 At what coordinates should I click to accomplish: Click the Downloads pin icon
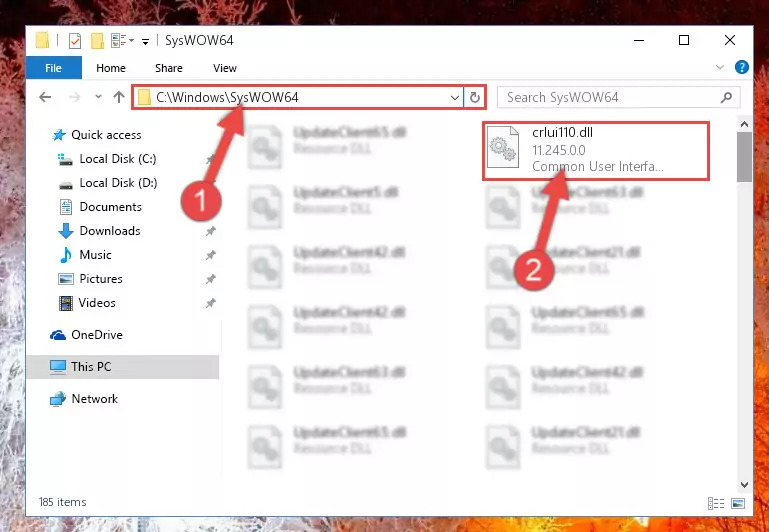tap(210, 231)
